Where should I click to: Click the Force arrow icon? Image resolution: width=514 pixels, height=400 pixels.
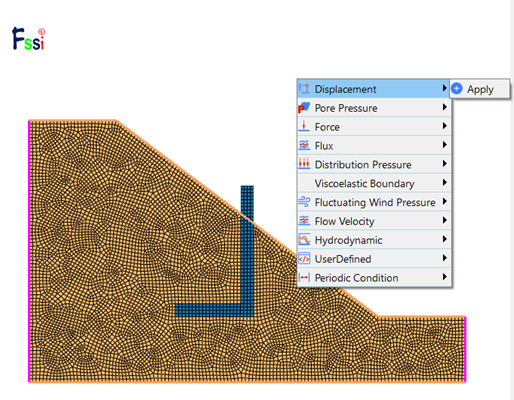click(x=304, y=126)
